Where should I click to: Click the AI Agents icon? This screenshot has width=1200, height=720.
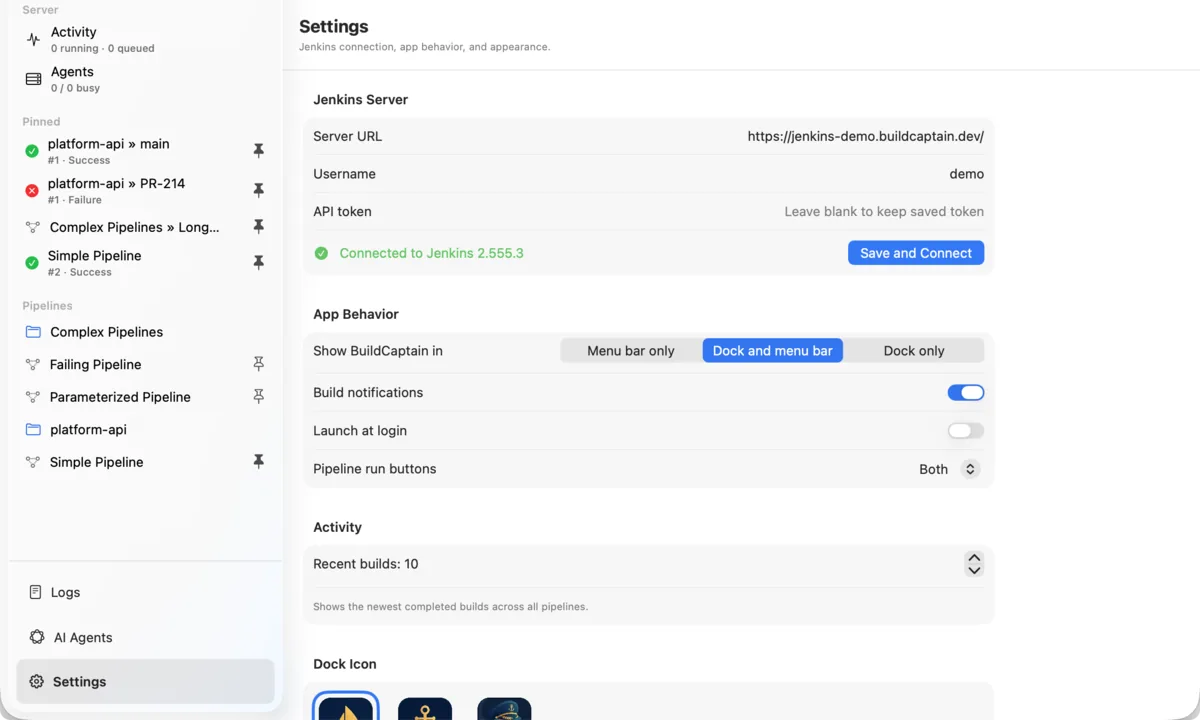(x=37, y=637)
